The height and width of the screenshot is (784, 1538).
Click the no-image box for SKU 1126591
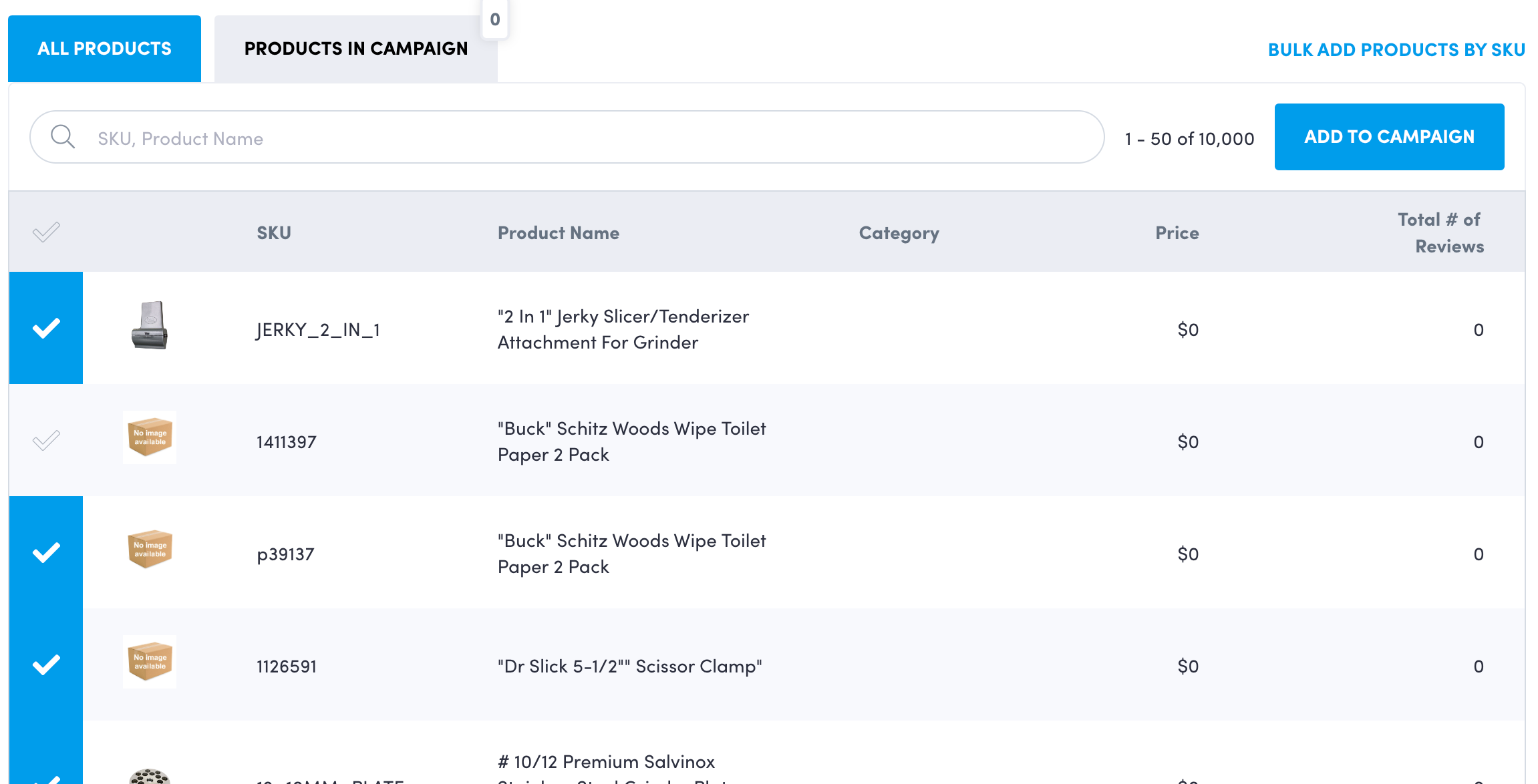(150, 662)
